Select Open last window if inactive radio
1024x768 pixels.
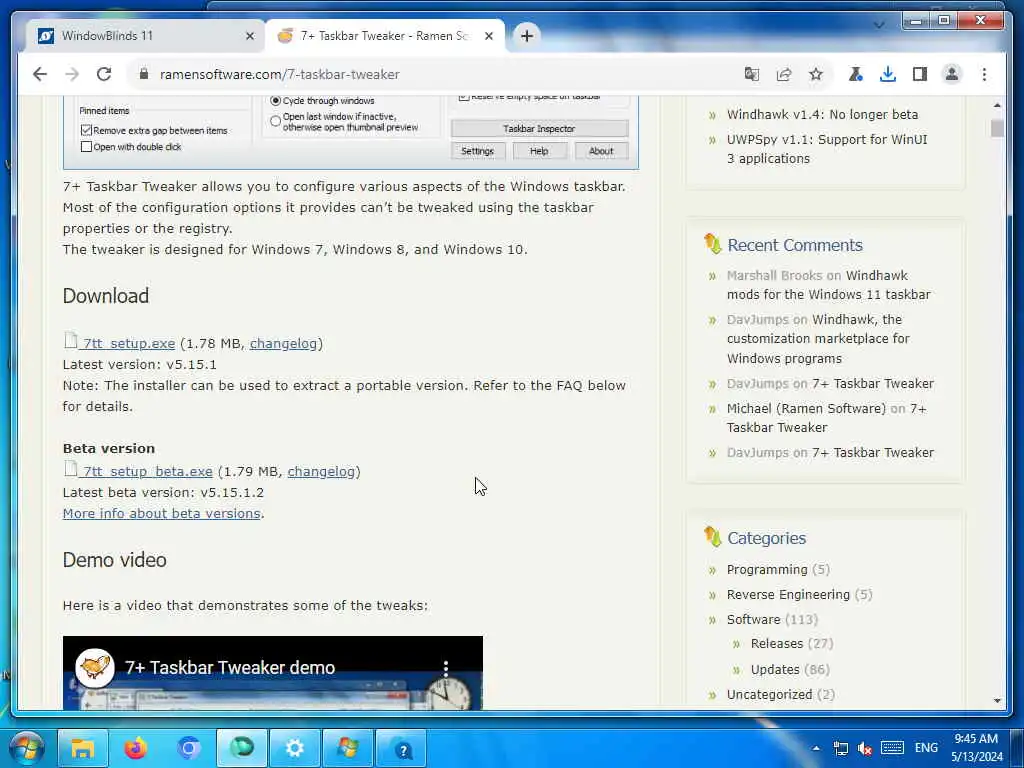tap(276, 121)
